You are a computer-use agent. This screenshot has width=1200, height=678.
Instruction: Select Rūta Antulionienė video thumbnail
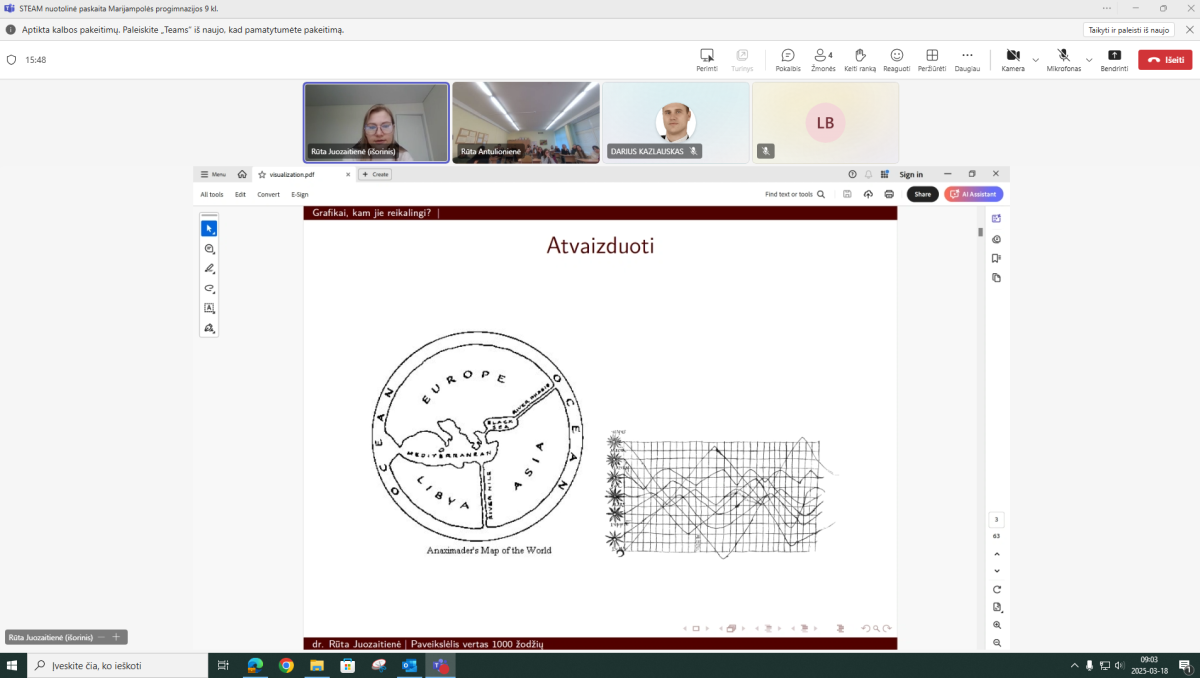pos(526,122)
